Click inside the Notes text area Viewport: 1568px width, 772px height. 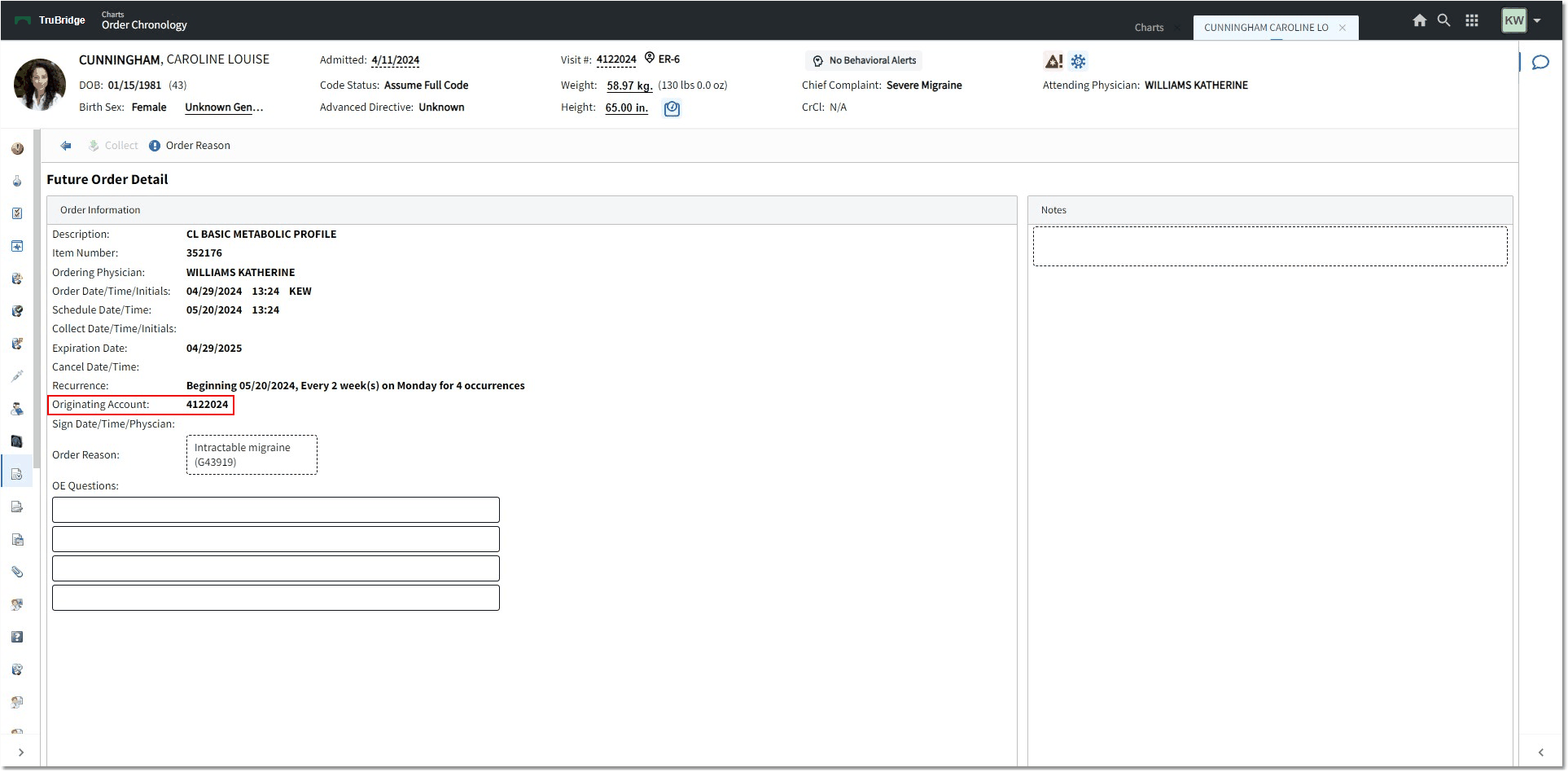1270,246
